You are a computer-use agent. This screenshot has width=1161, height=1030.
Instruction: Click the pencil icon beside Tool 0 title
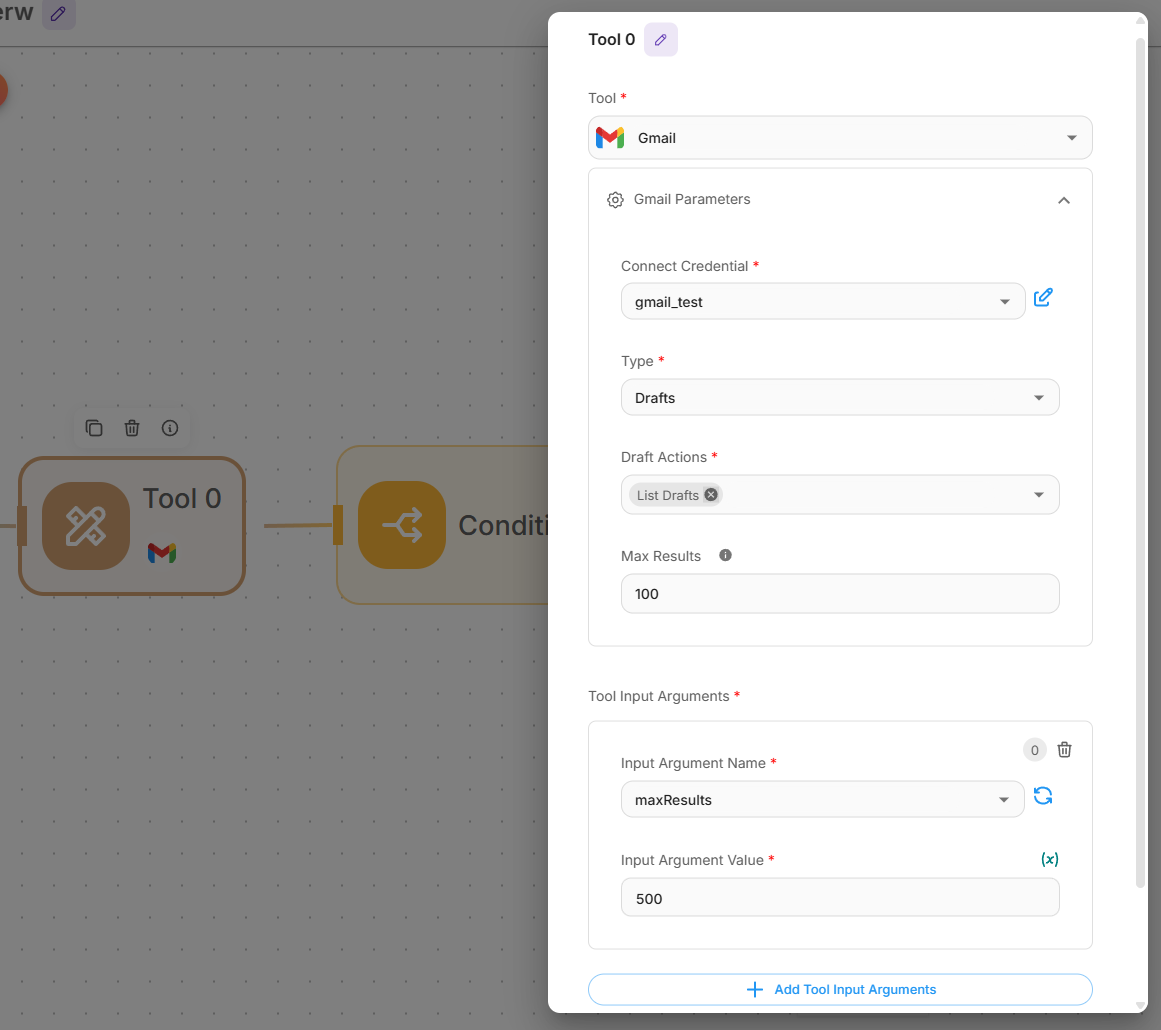pyautogui.click(x=660, y=40)
